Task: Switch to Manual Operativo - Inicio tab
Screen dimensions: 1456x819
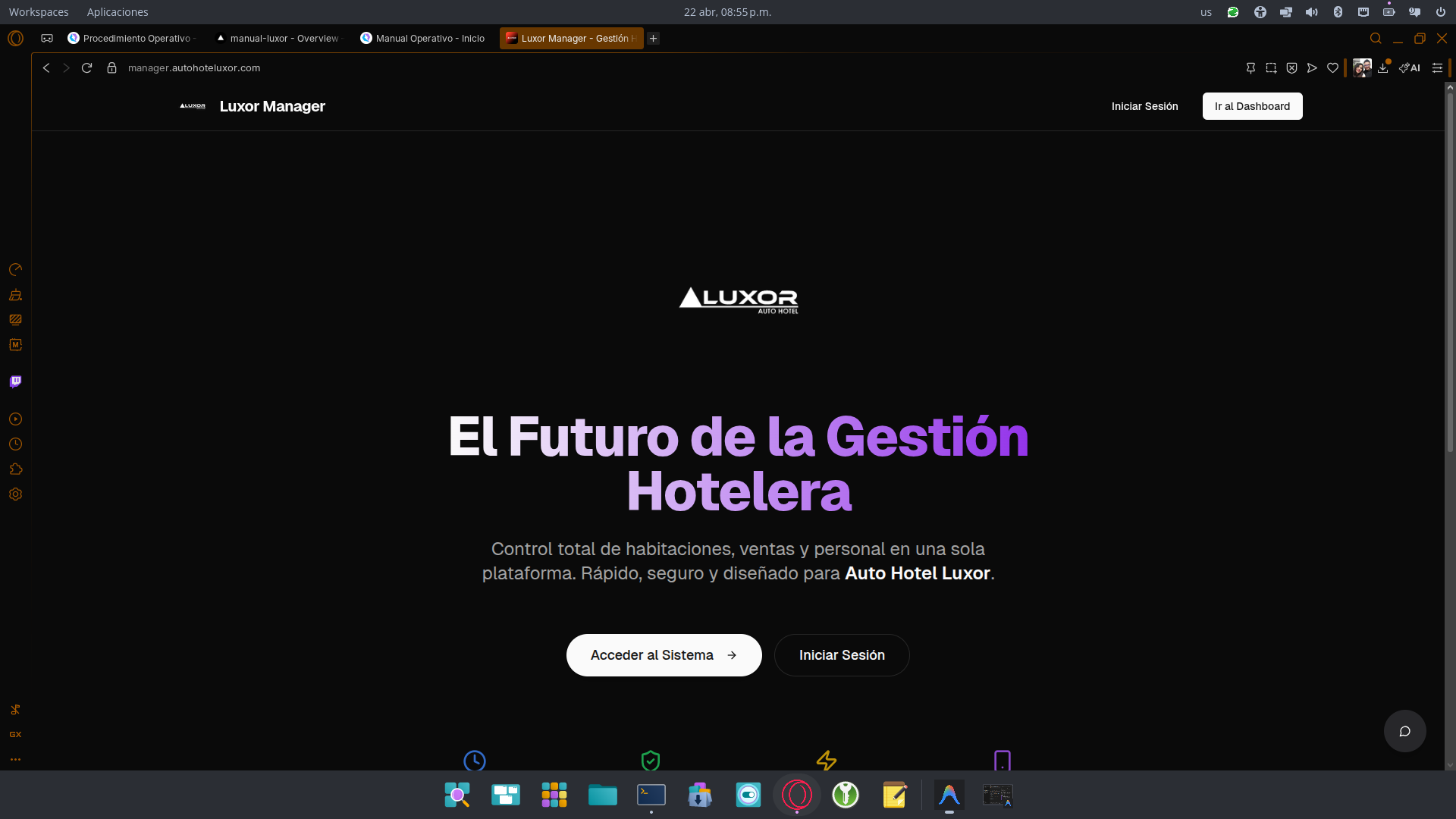Action: pos(423,38)
